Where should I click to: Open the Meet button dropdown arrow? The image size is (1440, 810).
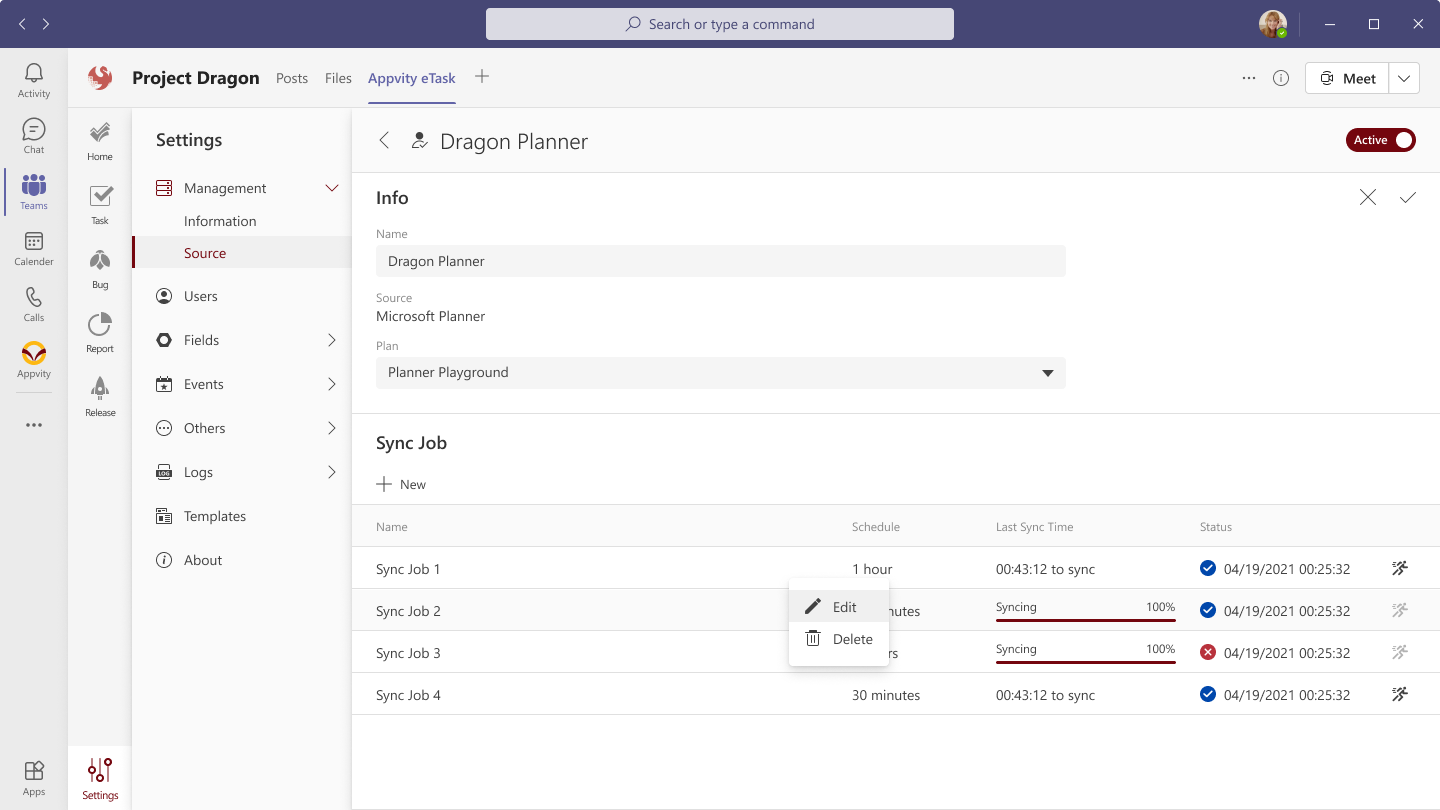click(1404, 78)
